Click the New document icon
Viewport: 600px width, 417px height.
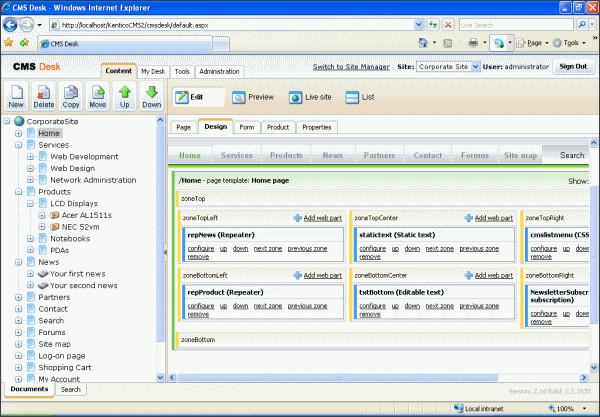point(16,96)
